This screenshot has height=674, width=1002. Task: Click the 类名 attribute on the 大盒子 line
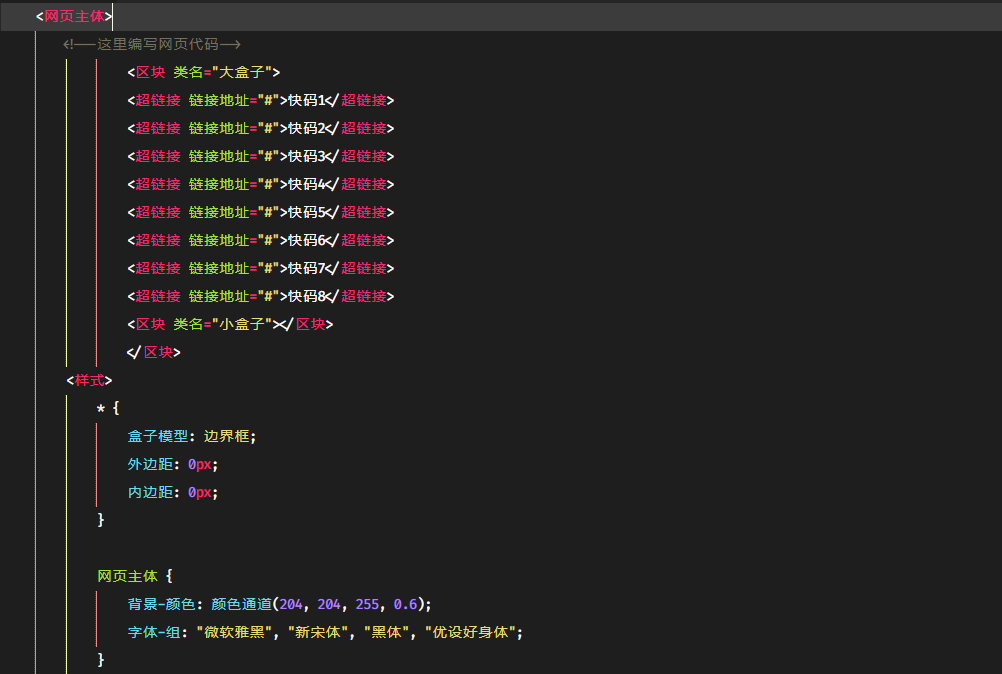188,72
